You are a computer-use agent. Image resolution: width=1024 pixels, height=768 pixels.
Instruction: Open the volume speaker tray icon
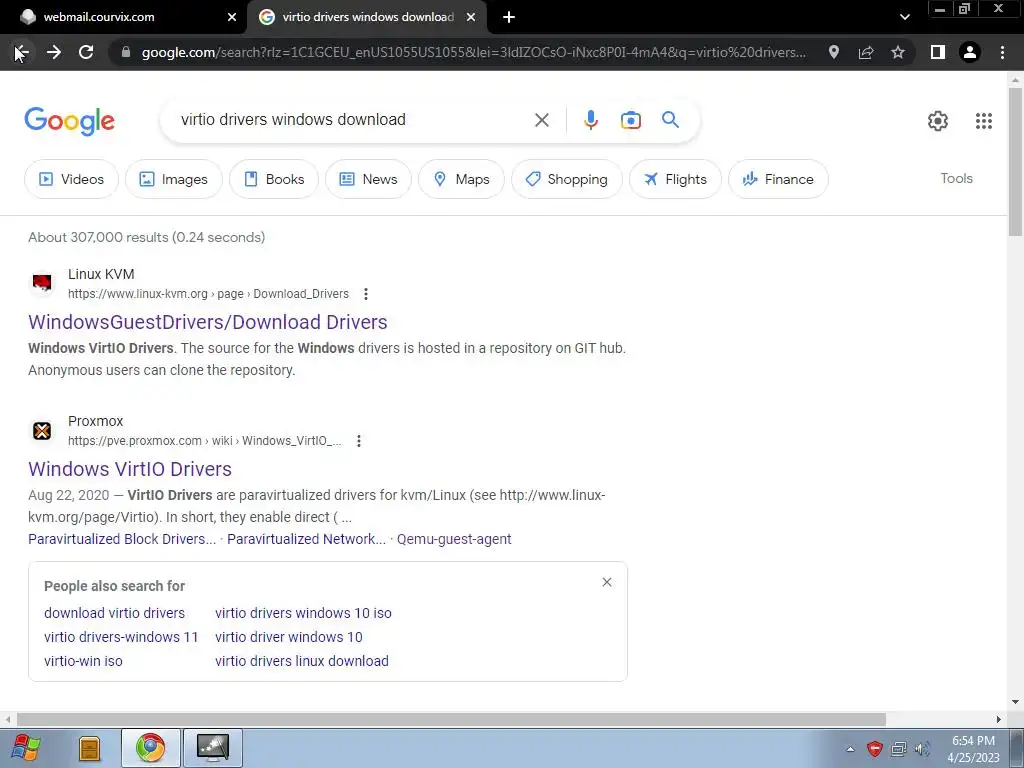[922, 749]
